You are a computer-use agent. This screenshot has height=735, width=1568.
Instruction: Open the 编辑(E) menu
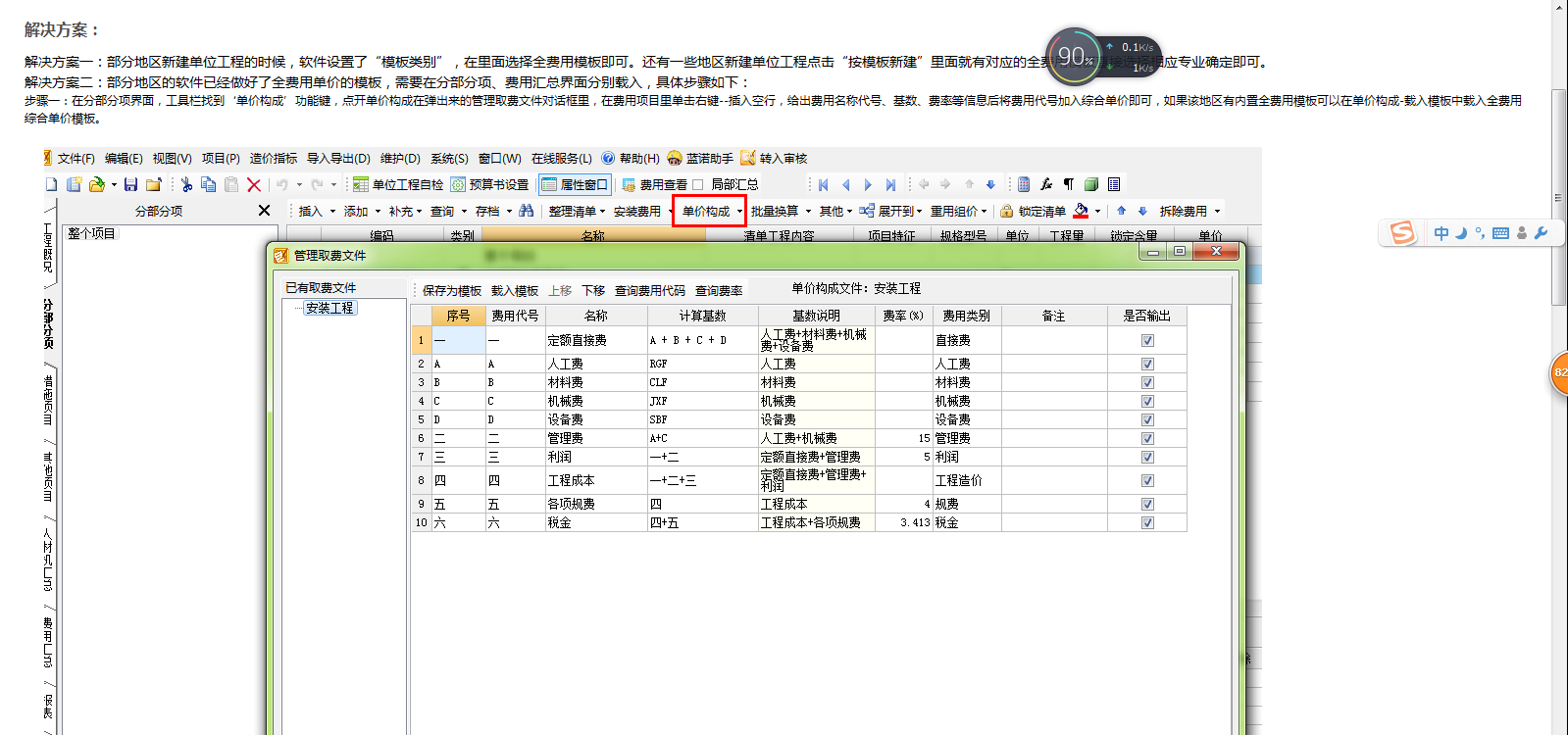coord(124,158)
